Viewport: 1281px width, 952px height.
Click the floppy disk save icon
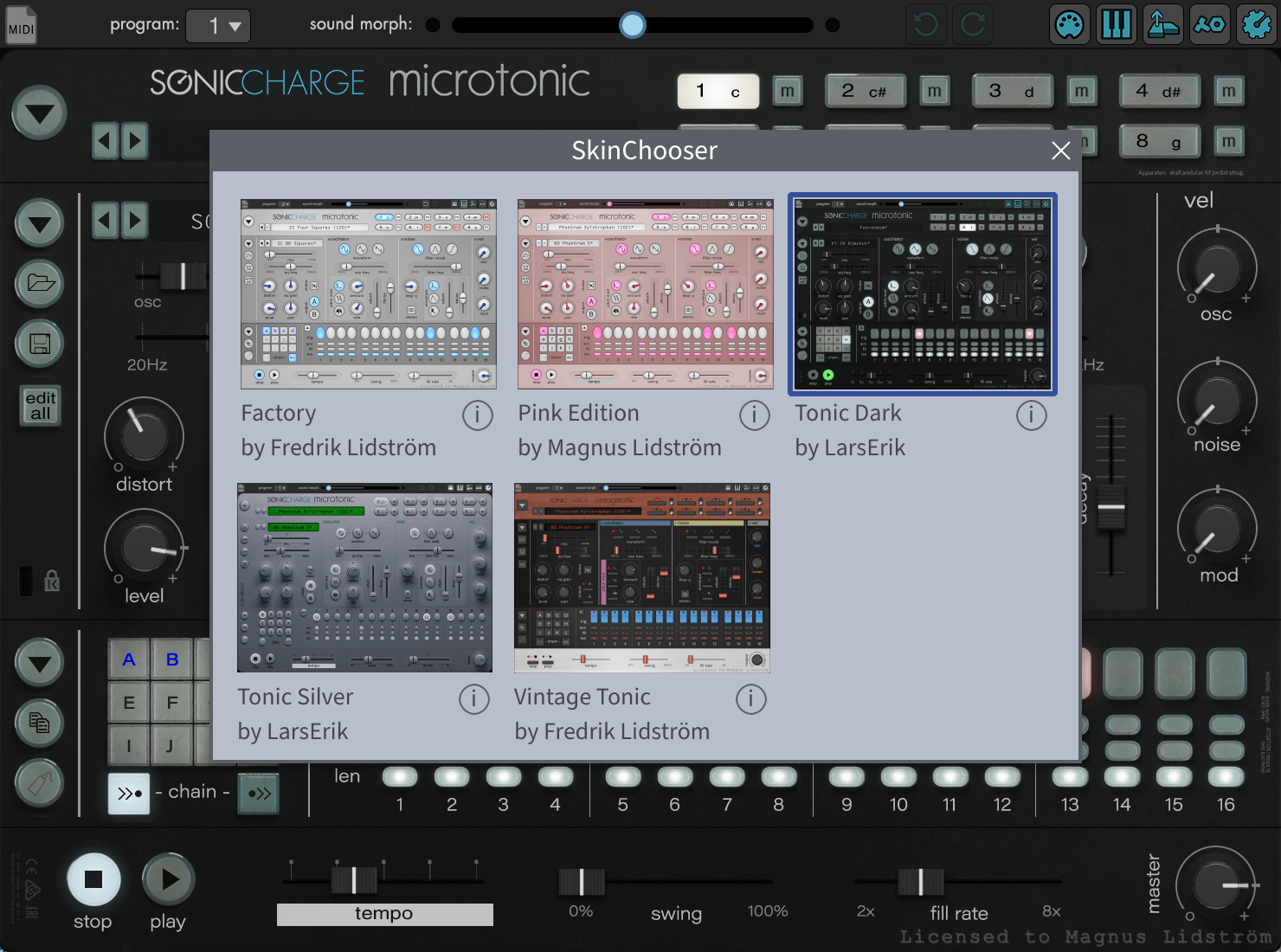click(40, 344)
